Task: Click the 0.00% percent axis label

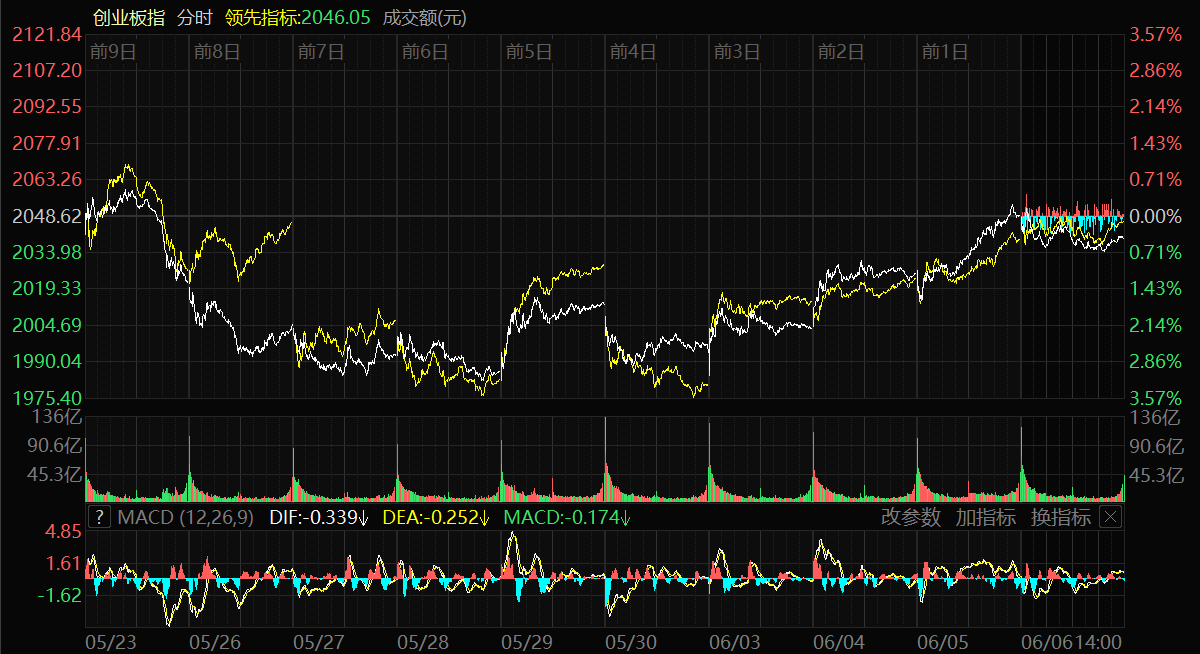Action: (1154, 216)
